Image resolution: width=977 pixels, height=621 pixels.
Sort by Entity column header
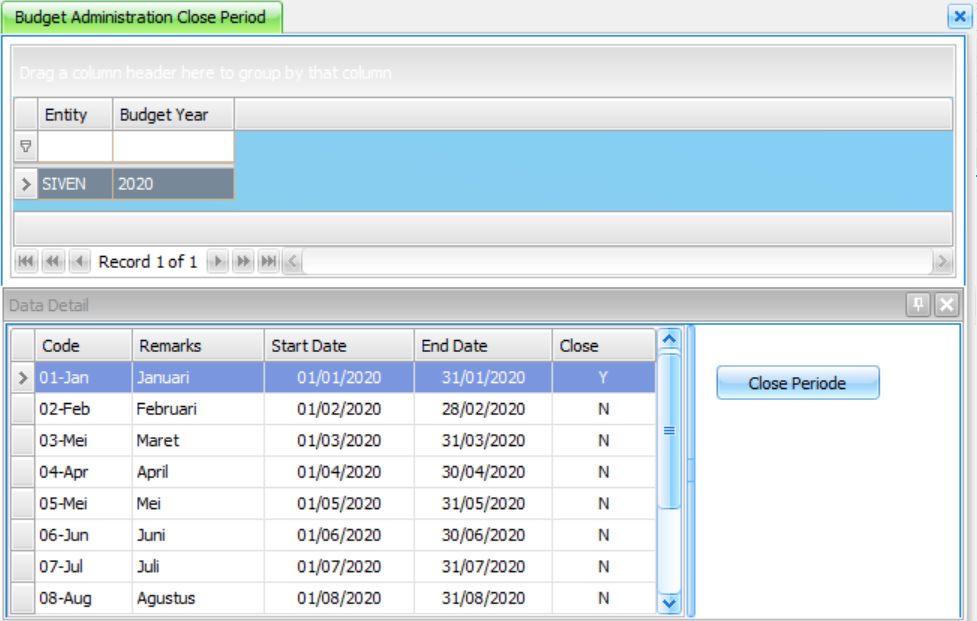(75, 115)
